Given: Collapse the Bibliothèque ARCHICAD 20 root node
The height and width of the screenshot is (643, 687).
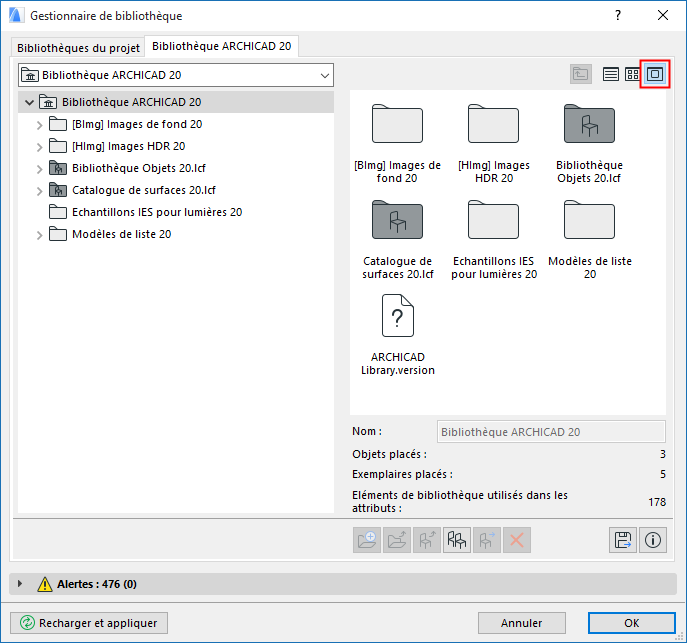Looking at the screenshot, I should click(x=29, y=102).
